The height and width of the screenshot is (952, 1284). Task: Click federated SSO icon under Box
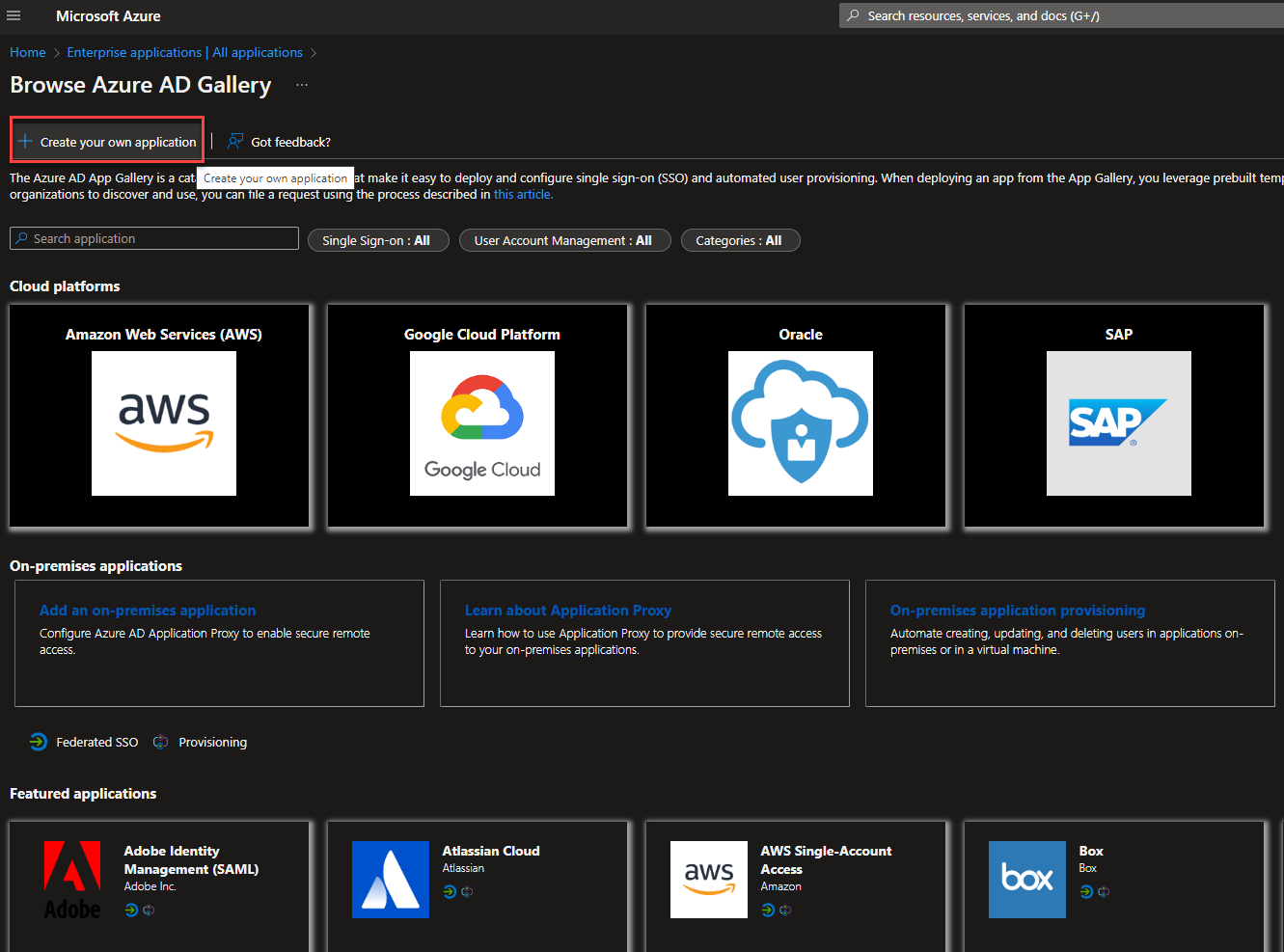1086,891
